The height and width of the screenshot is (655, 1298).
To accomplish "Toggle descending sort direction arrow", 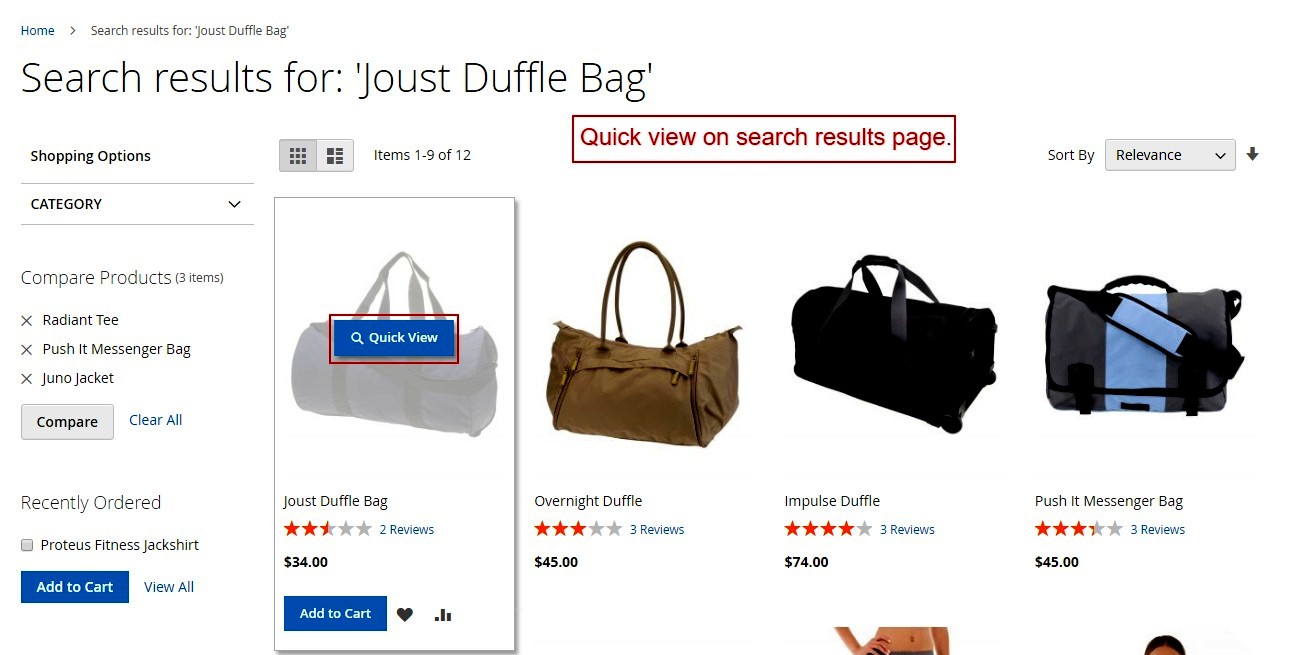I will point(1252,154).
